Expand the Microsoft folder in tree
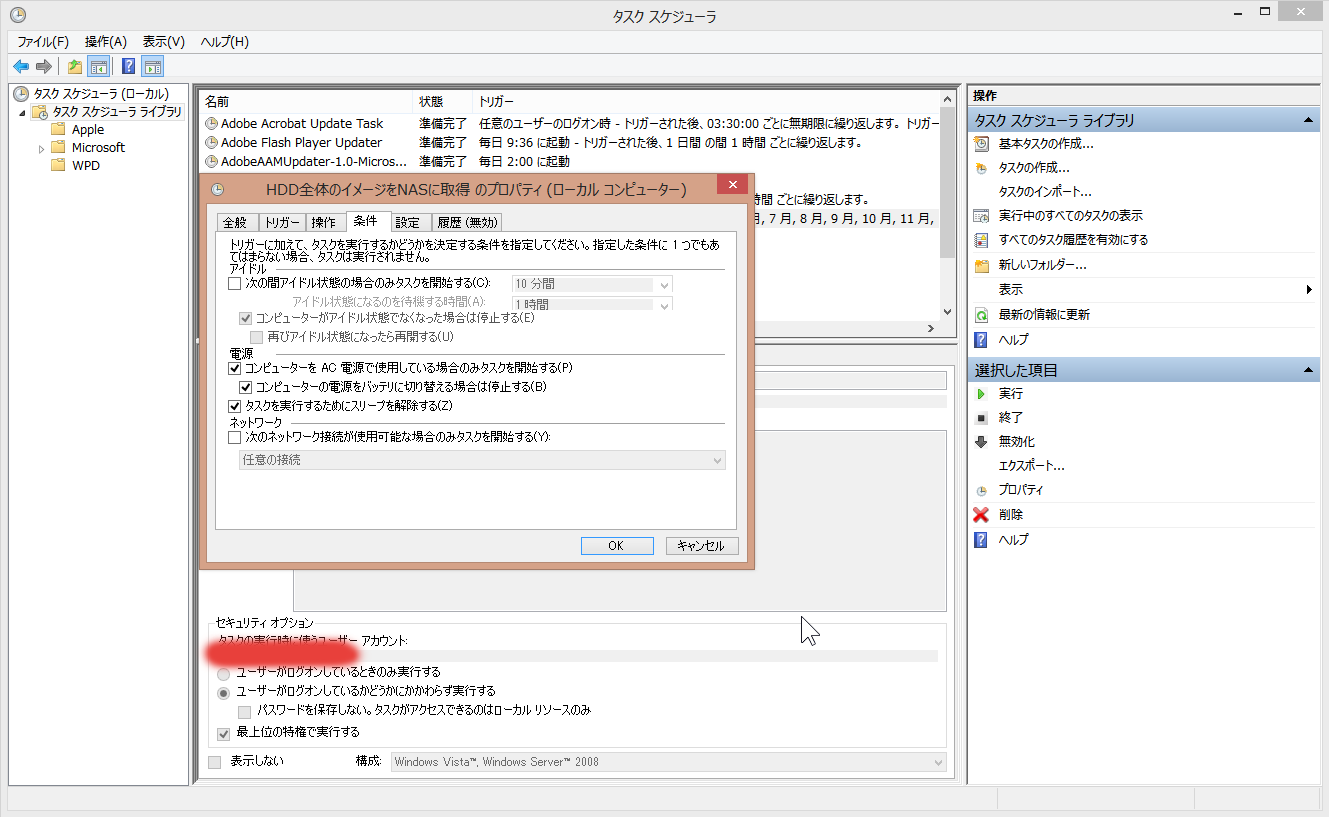This screenshot has height=817, width=1329. [41, 148]
